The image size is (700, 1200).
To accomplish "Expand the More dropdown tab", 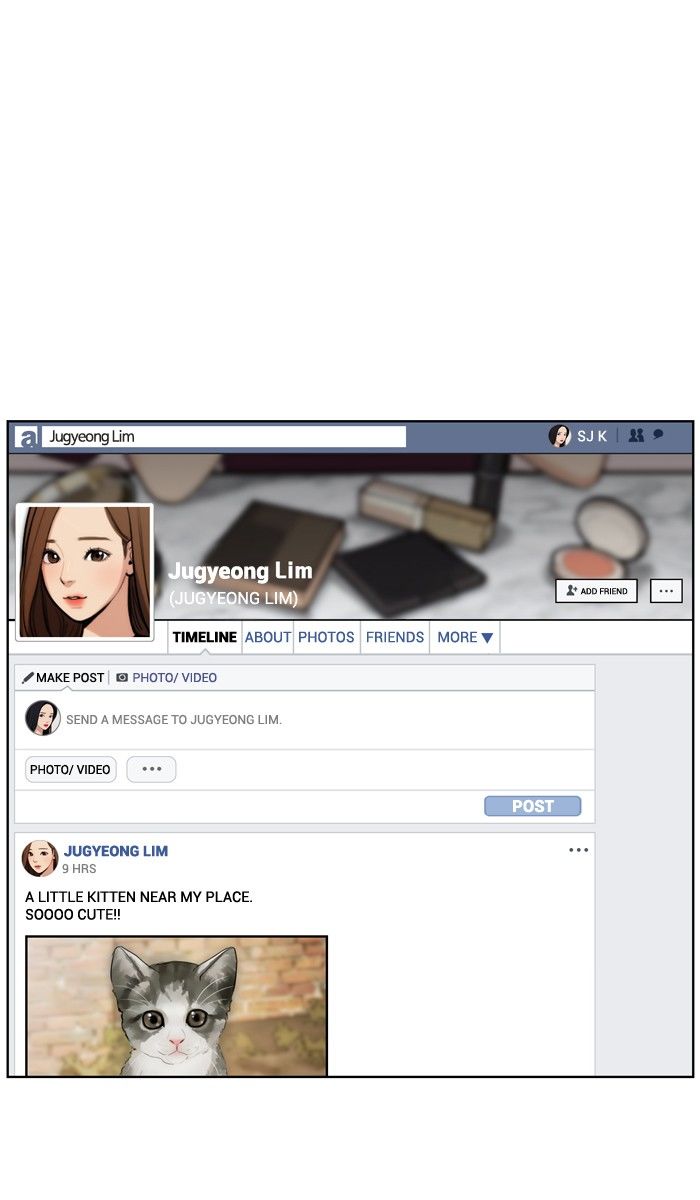I will coord(465,637).
